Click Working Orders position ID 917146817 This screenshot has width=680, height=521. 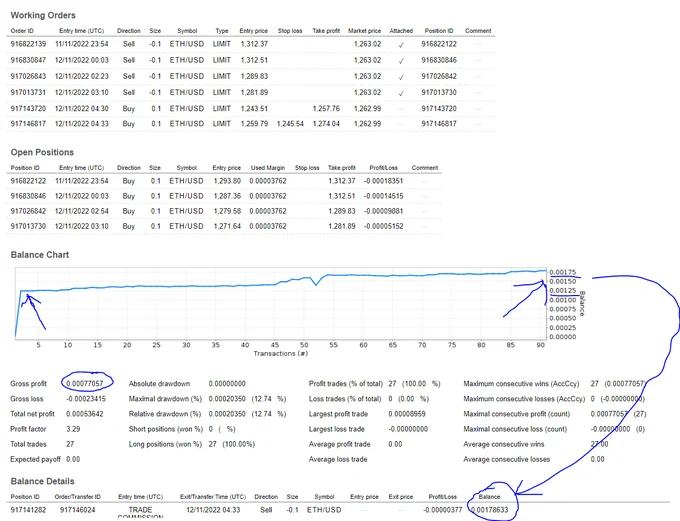pyautogui.click(x=439, y=124)
